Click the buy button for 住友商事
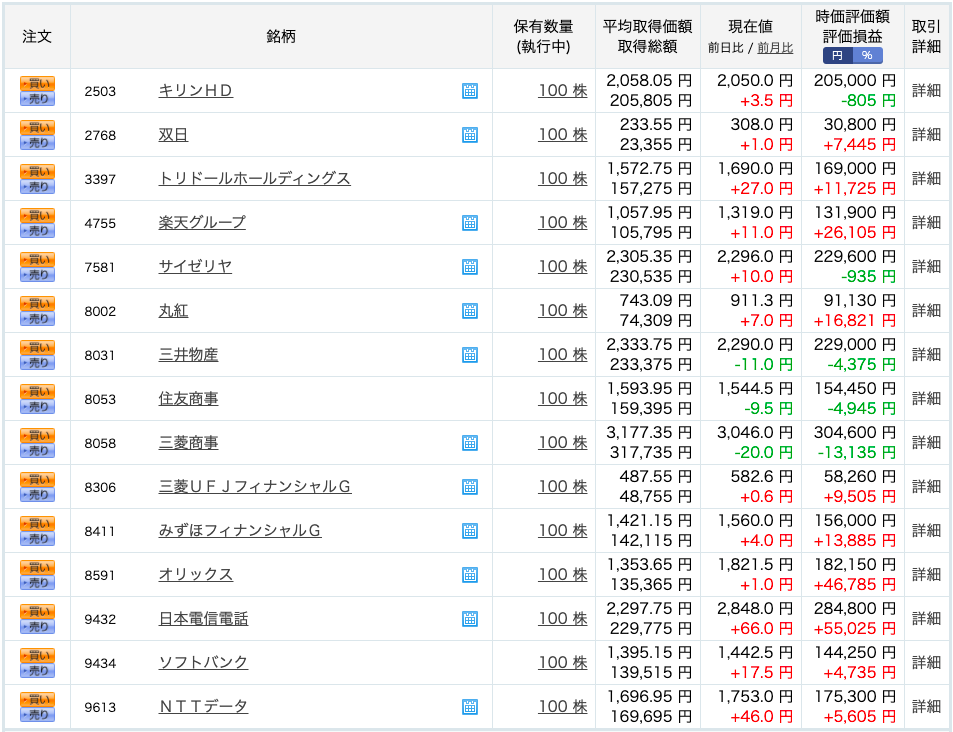 pyautogui.click(x=37, y=391)
